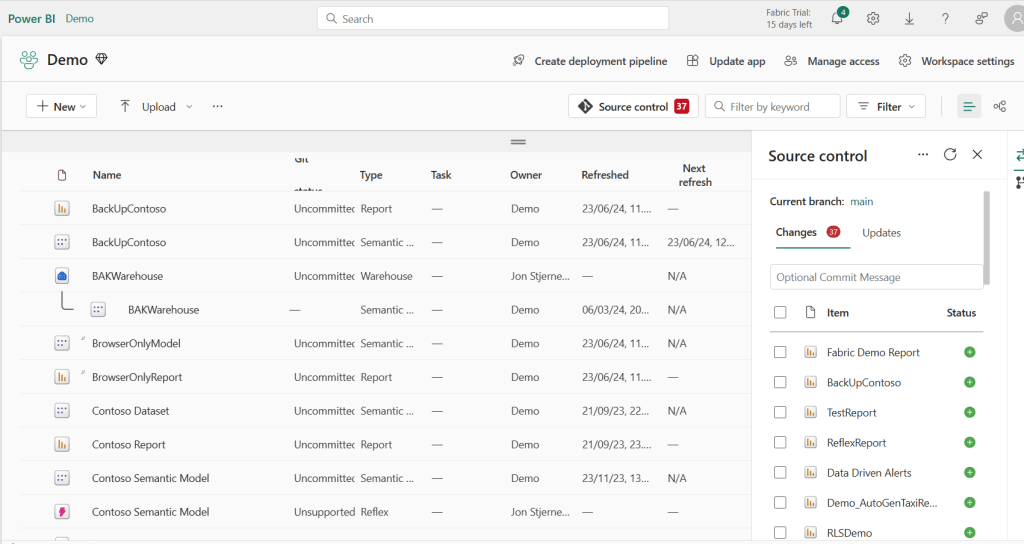The height and width of the screenshot is (544, 1024).
Task: Check the Fabric Demo Report checkbox
Action: [780, 352]
